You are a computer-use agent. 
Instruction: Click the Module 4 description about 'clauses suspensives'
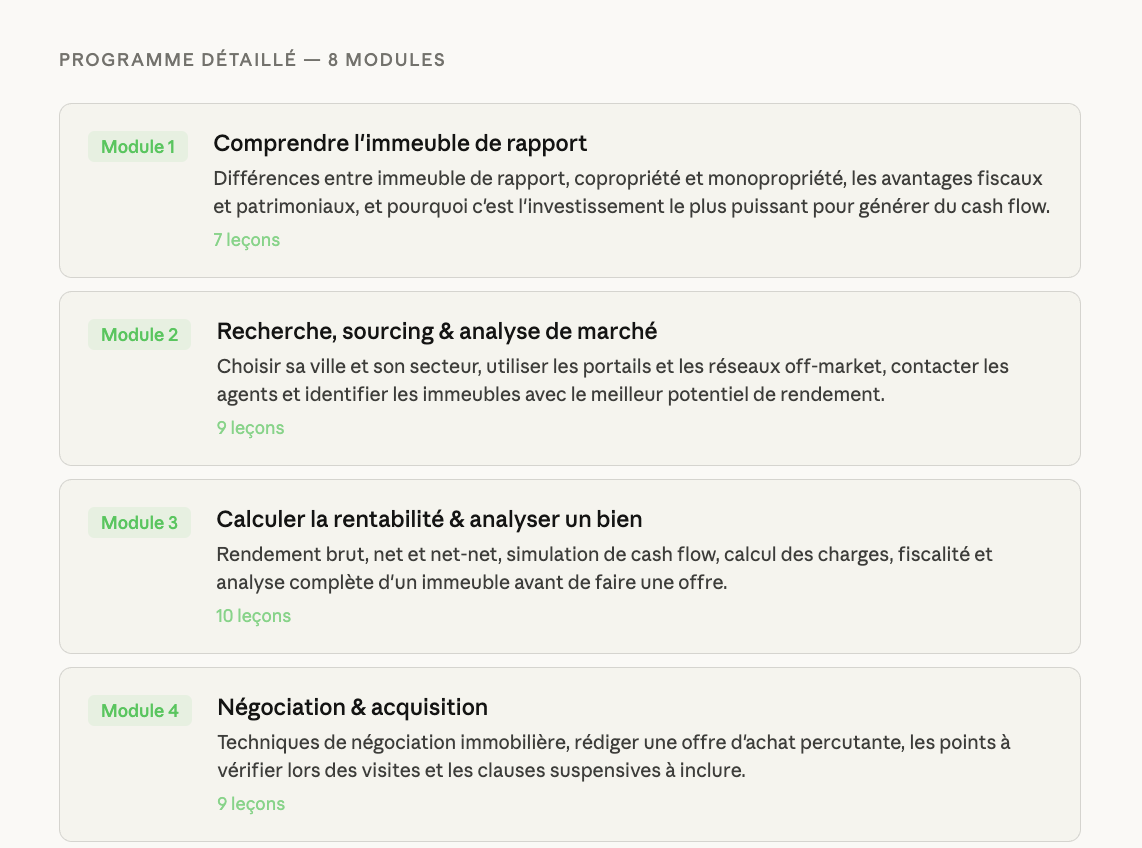click(613, 757)
